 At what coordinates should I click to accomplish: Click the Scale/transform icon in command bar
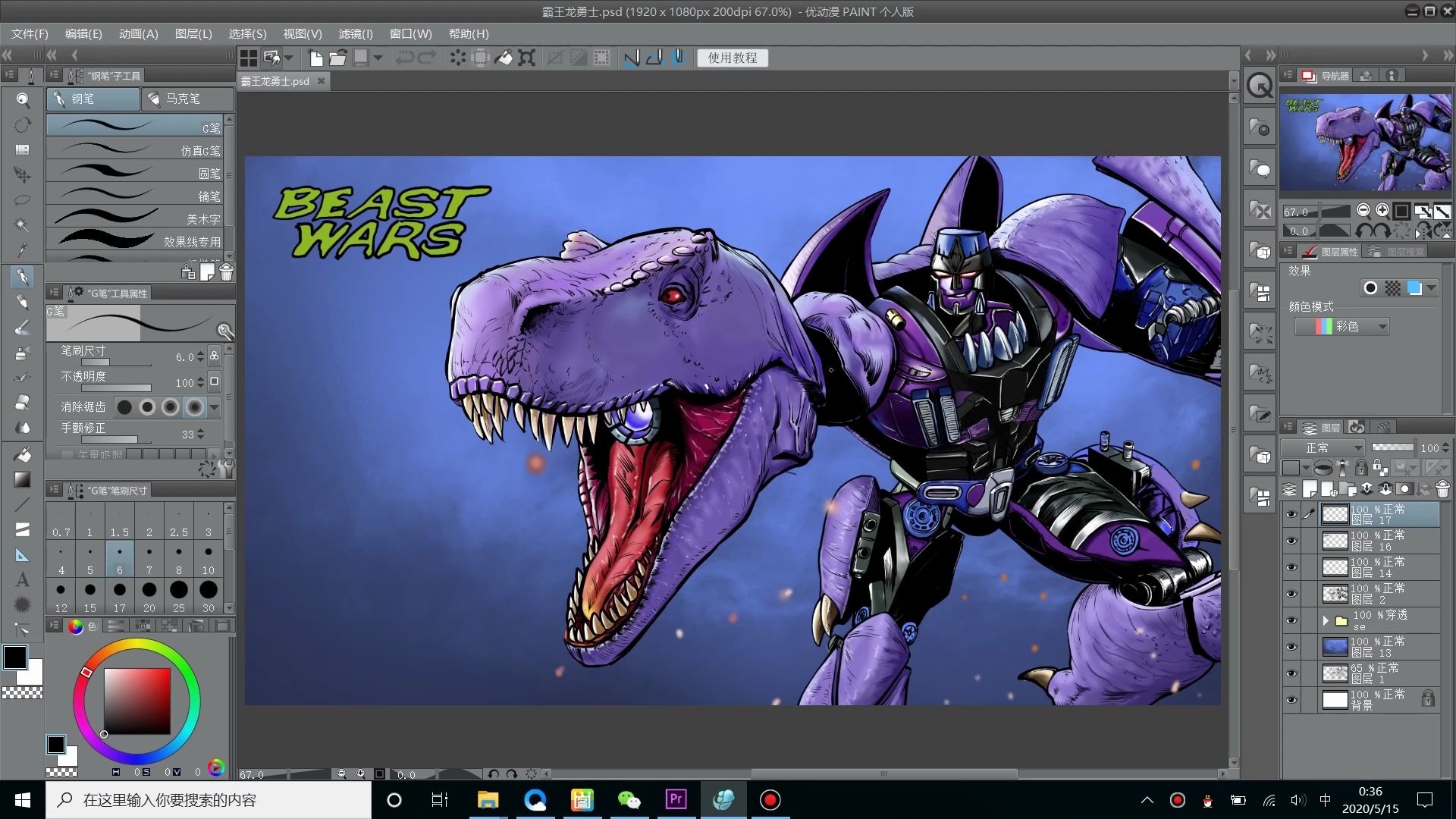tap(526, 58)
